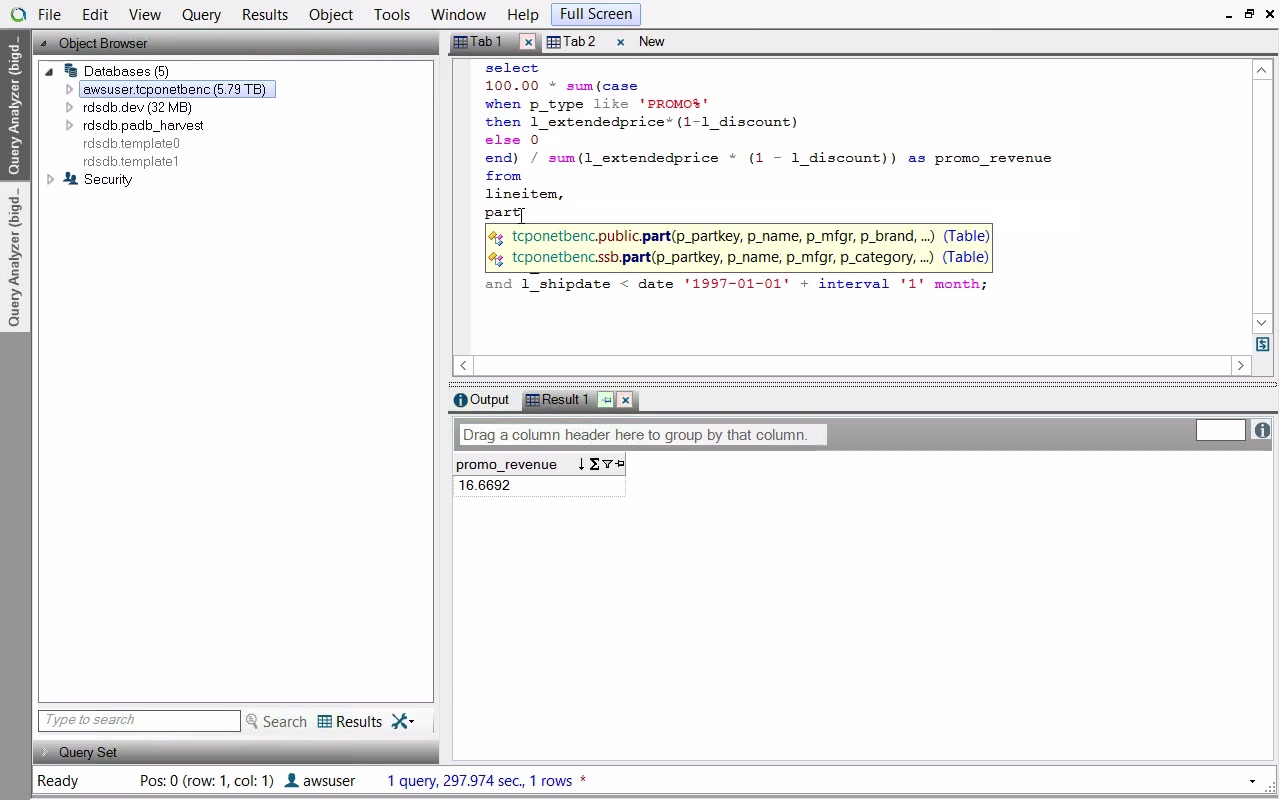
Task: Expand the Query Set panel
Action: (44, 752)
